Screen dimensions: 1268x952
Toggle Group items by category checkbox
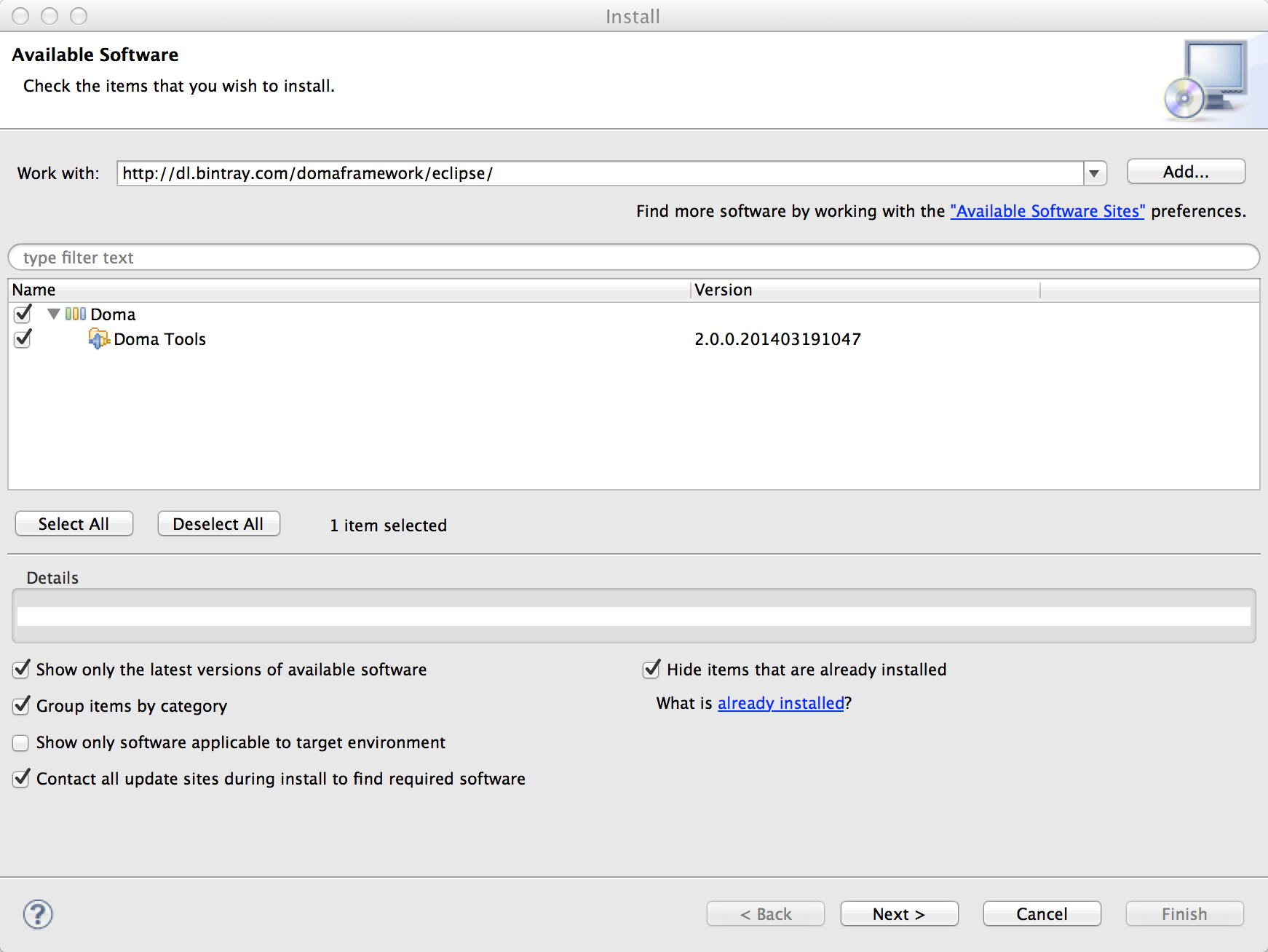[21, 705]
